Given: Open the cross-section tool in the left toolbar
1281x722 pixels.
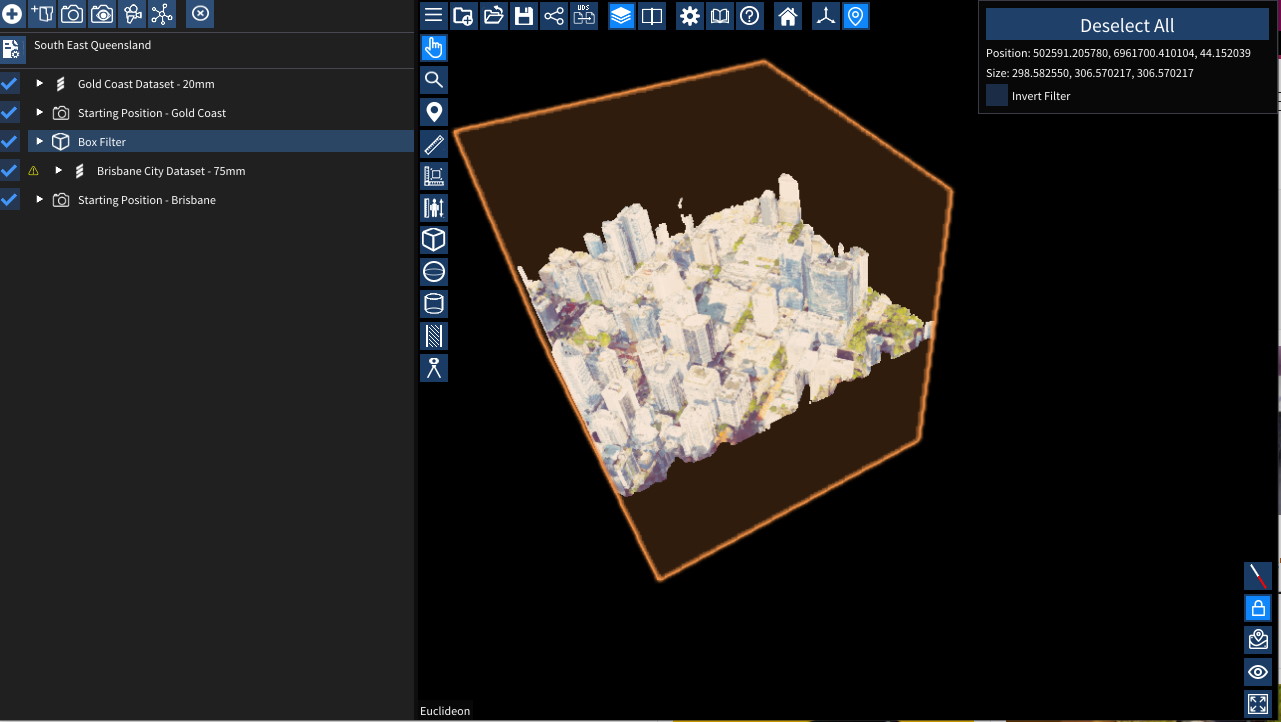Looking at the screenshot, I should (x=434, y=335).
